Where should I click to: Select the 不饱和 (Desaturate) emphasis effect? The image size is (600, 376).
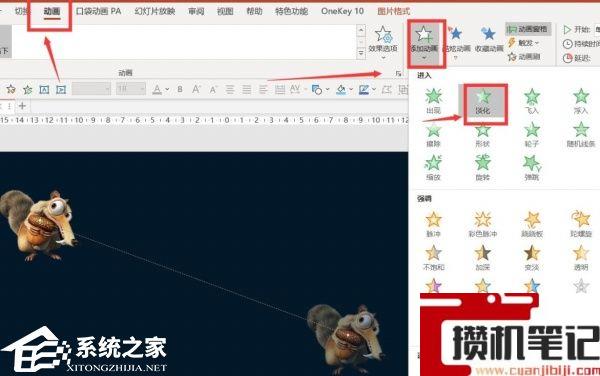[x=434, y=257]
